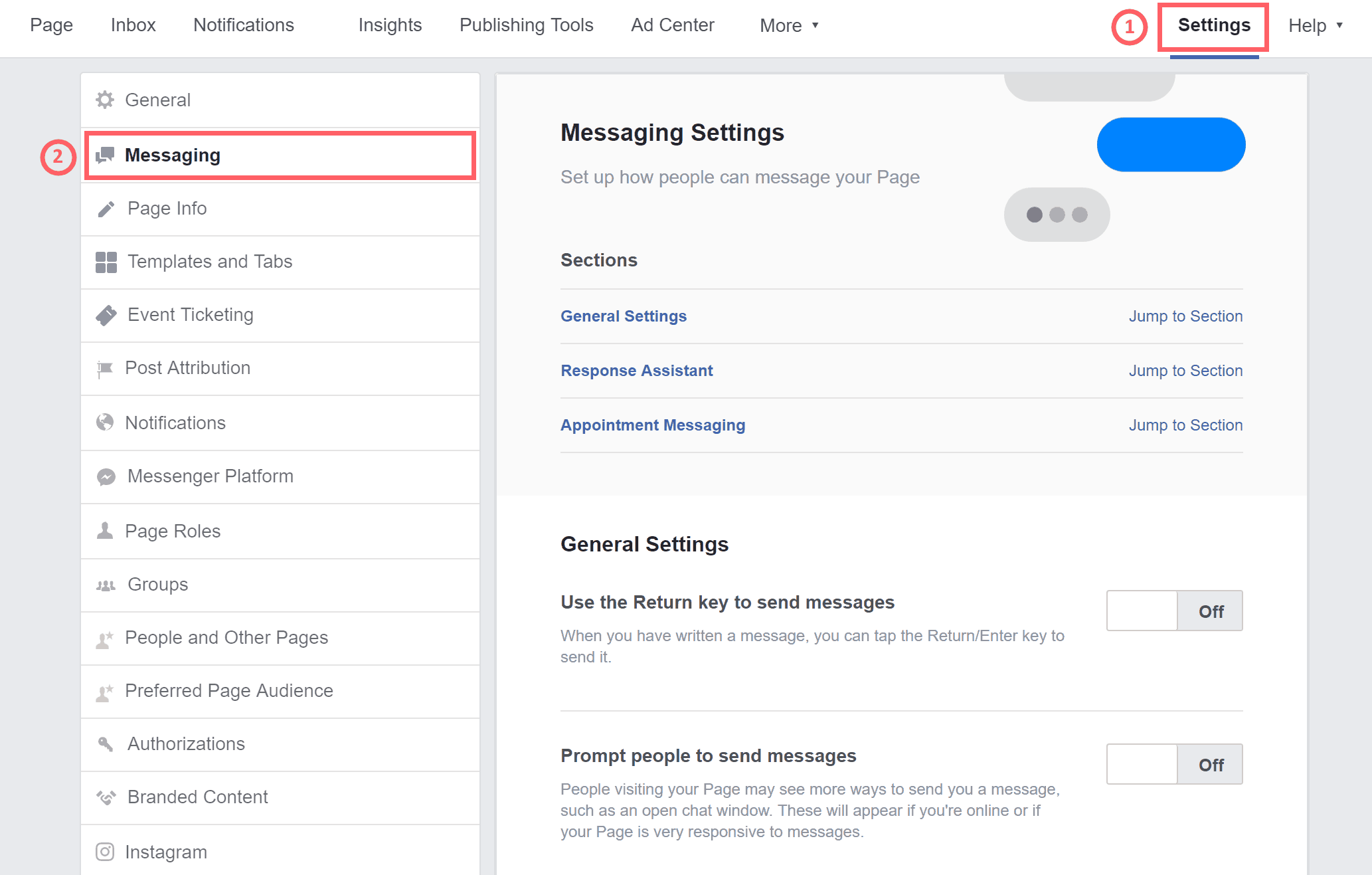
Task: Open Event Ticketing via its ticket icon
Action: [106, 315]
